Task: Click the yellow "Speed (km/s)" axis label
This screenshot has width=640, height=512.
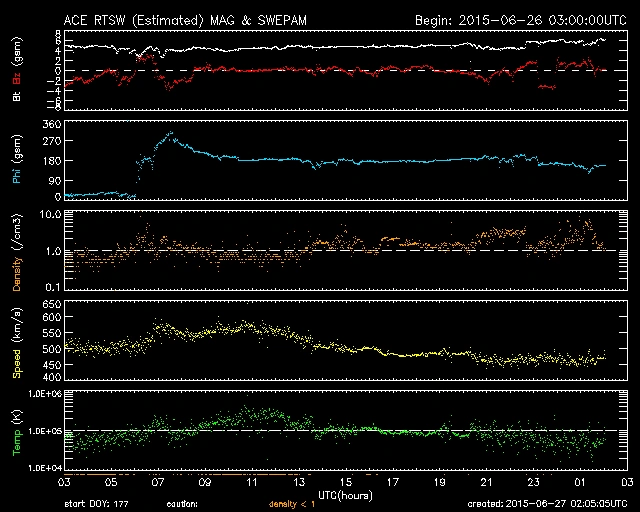Action: (x=17, y=343)
